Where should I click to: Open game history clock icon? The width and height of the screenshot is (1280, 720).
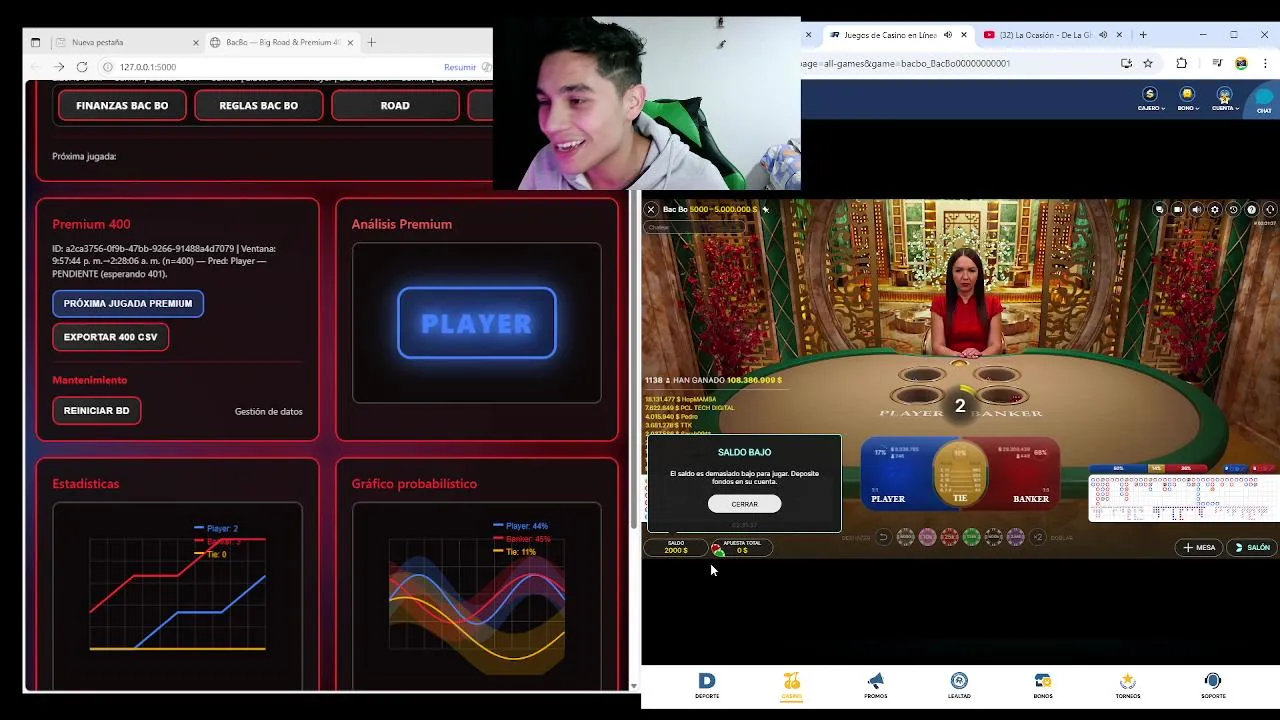pos(1233,209)
